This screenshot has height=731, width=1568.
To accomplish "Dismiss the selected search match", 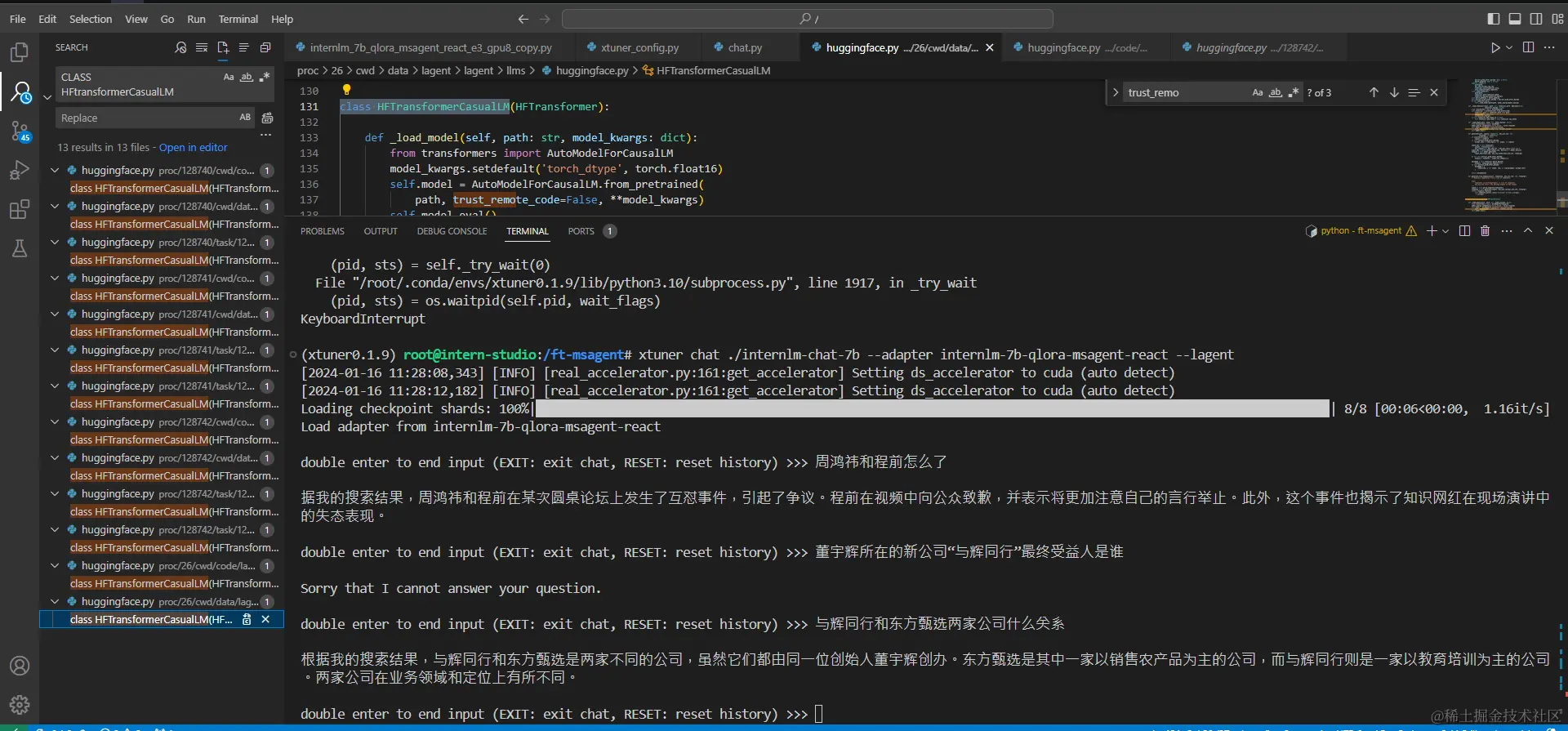I will [x=265, y=619].
